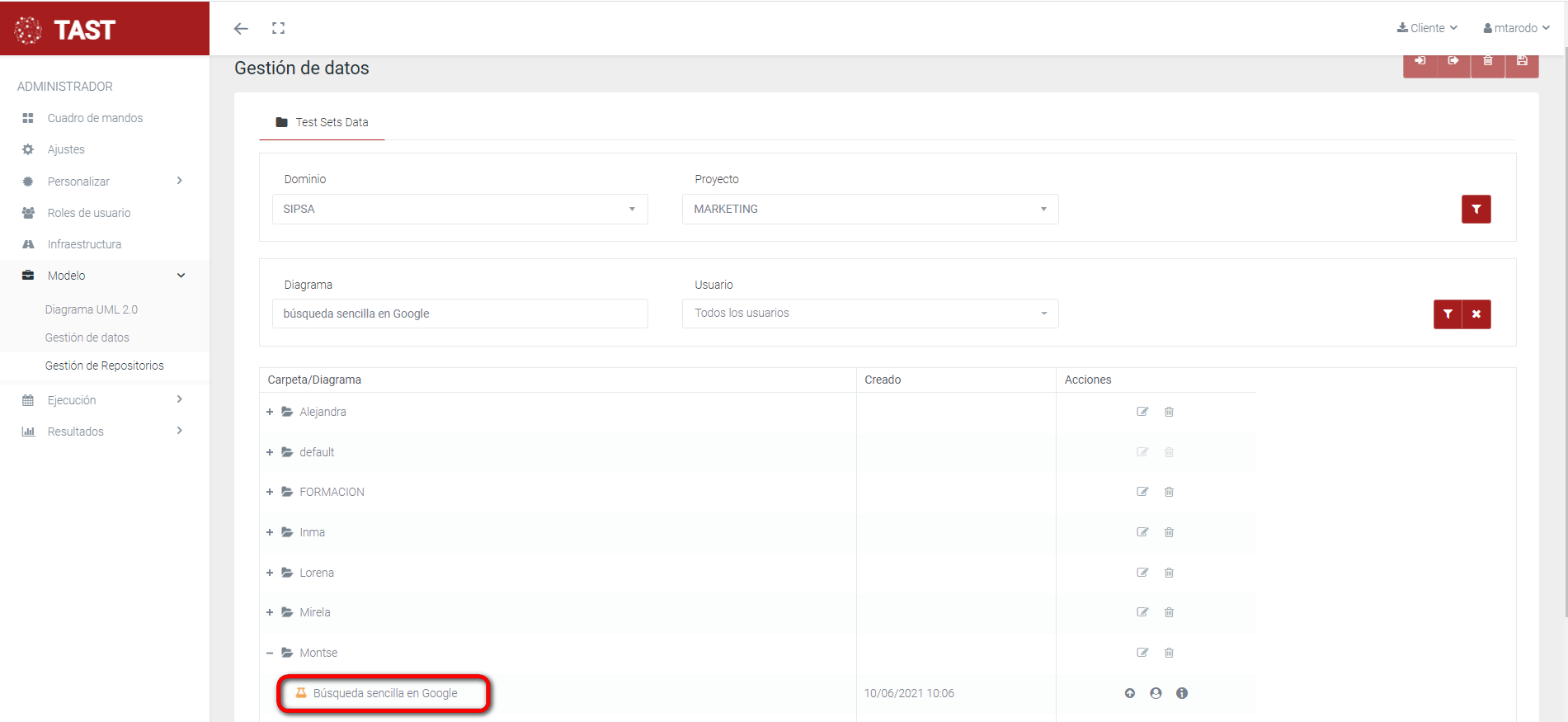Apply the Dominio/Proyecto filter funnel button
Image resolution: width=1568 pixels, height=722 pixels.
coord(1476,210)
